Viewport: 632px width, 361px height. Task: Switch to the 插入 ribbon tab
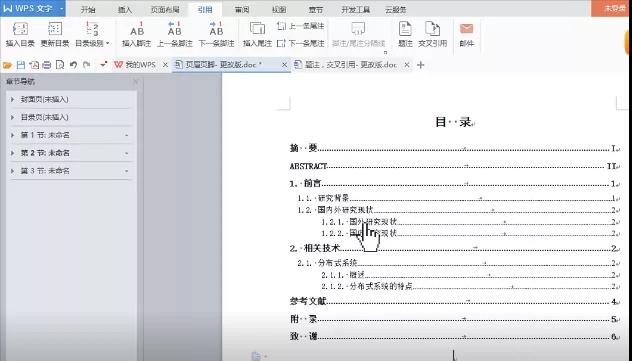point(125,10)
